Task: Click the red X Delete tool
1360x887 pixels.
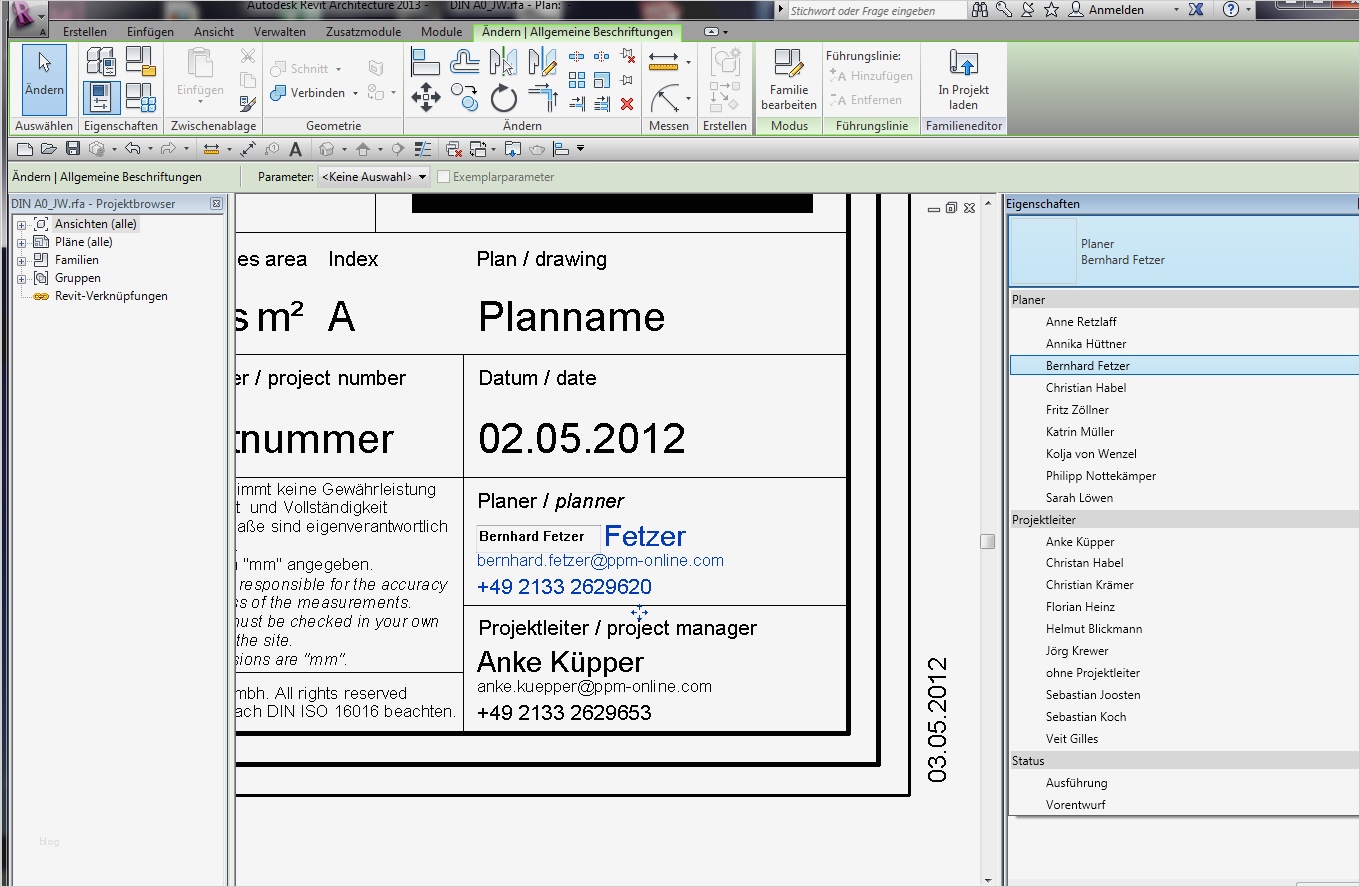Action: click(627, 104)
